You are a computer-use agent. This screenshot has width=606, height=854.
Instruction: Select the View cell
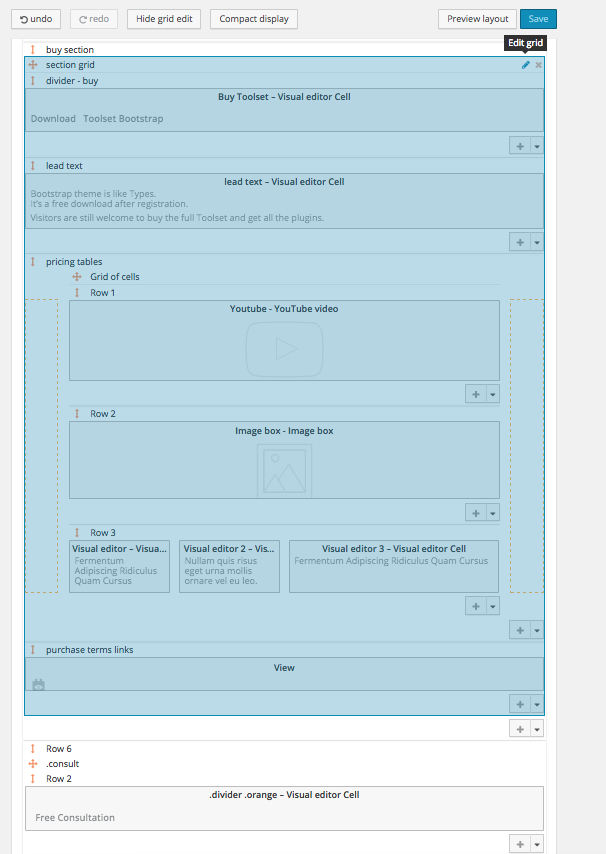point(284,674)
